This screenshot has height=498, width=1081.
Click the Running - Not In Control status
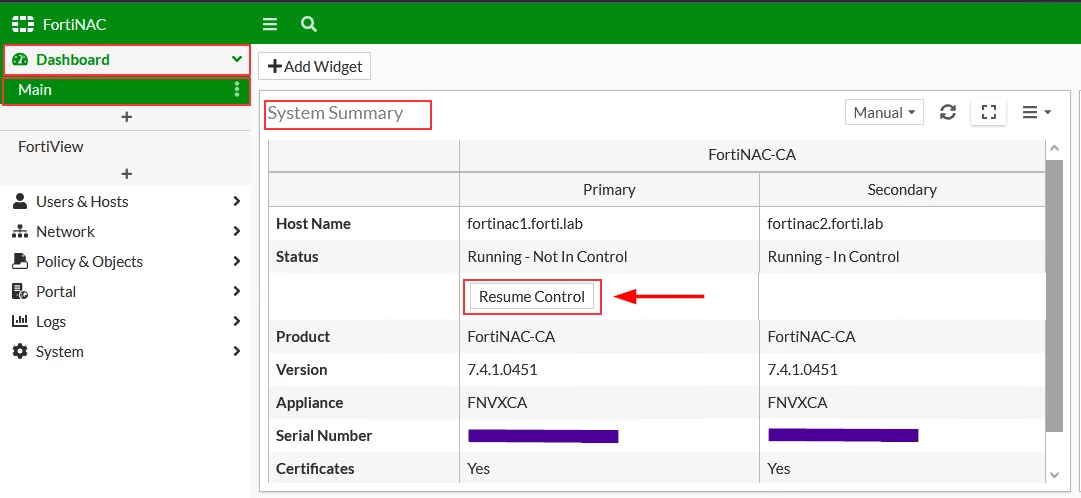(547, 257)
